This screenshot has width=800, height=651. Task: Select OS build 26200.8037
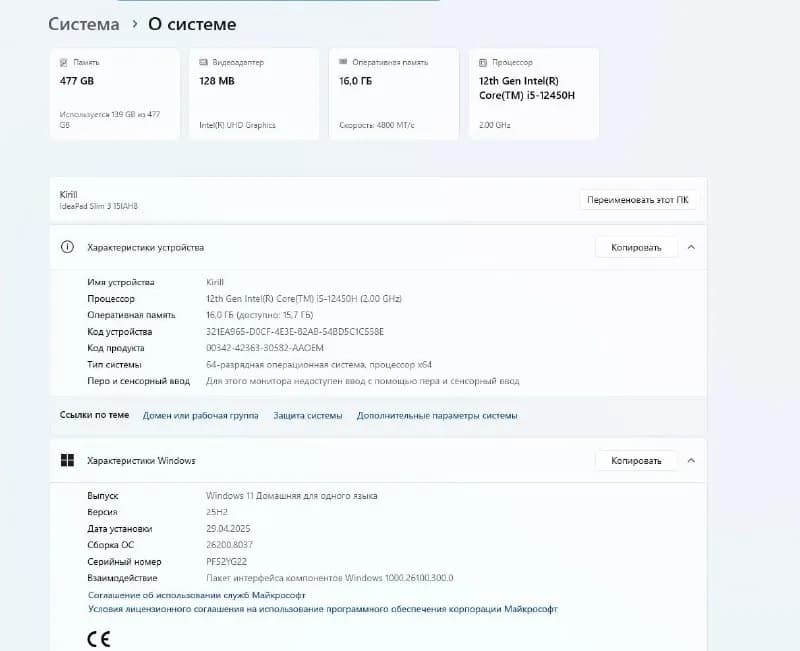coord(229,545)
